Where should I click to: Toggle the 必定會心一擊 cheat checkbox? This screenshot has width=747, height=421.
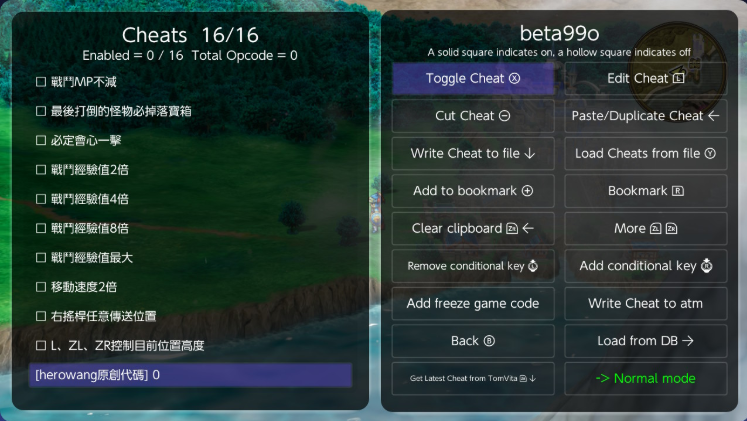coord(41,140)
